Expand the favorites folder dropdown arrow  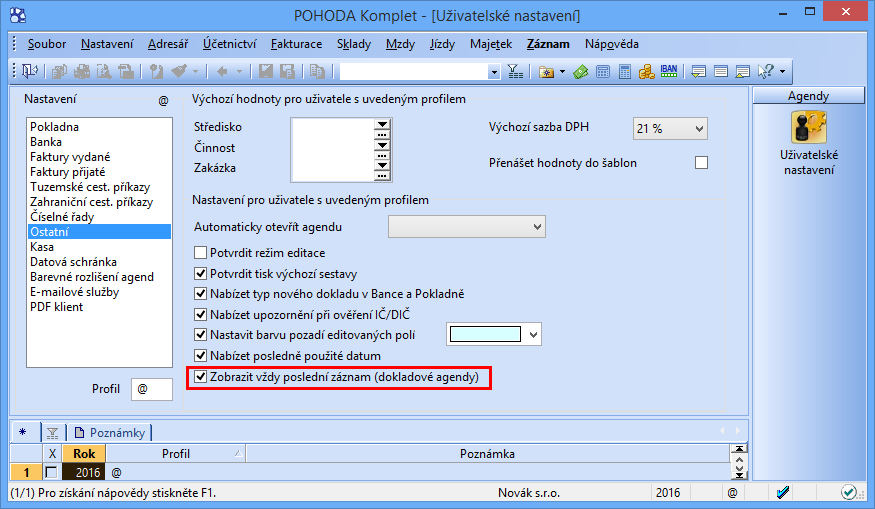point(562,71)
